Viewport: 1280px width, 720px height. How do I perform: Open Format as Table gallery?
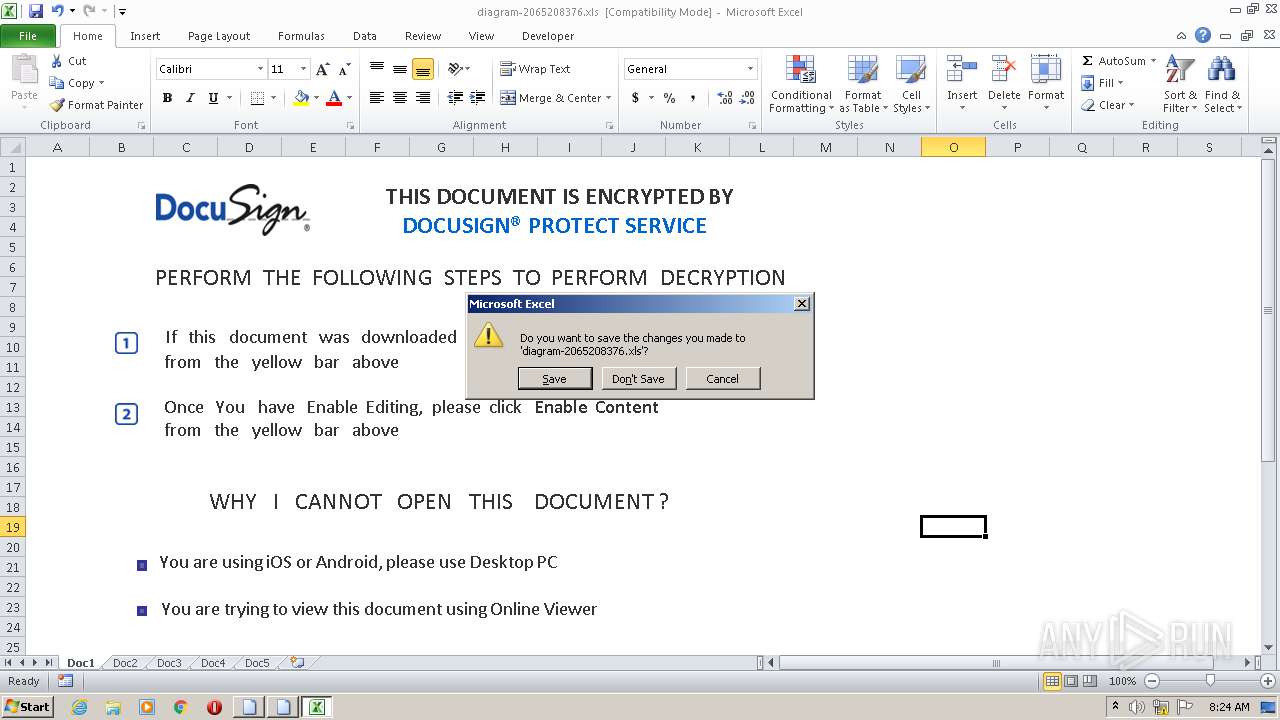click(862, 84)
